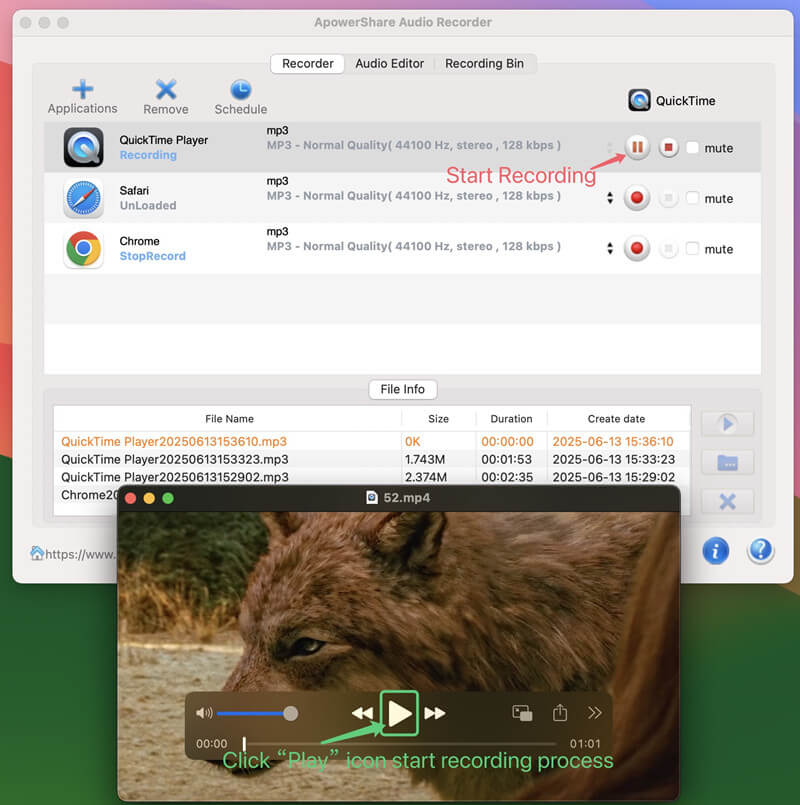The height and width of the screenshot is (805, 800).
Task: Check the Chrome mute checkbox
Action: (693, 249)
